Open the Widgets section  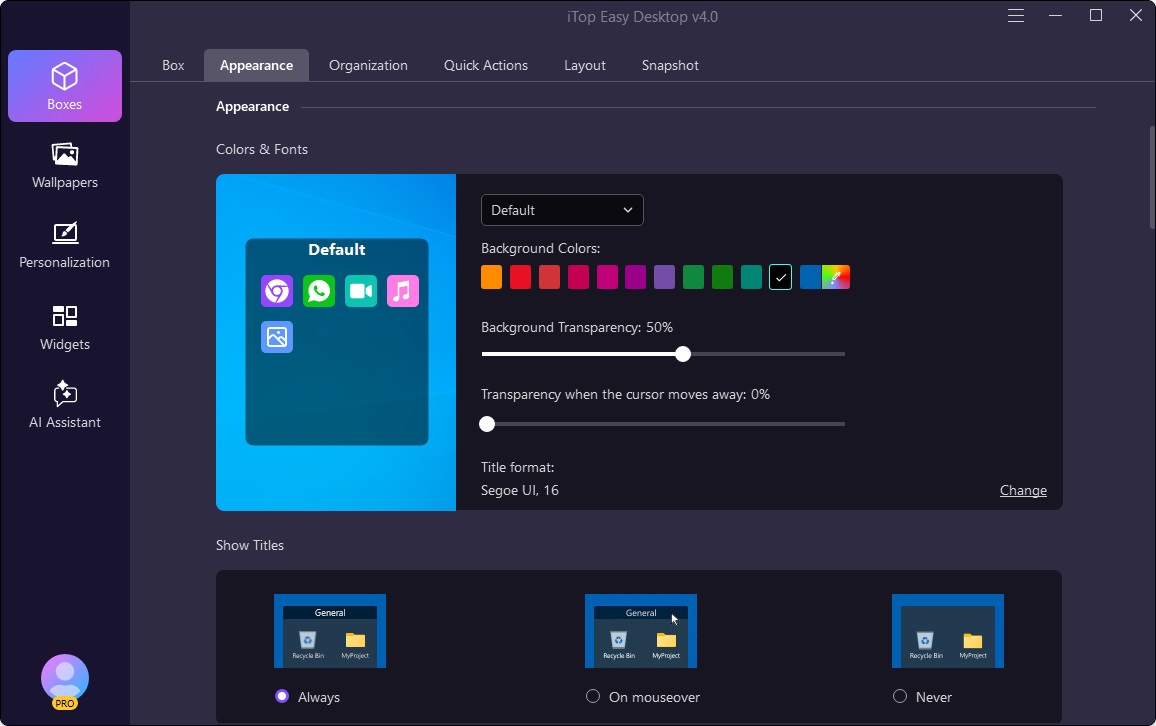[x=65, y=327]
